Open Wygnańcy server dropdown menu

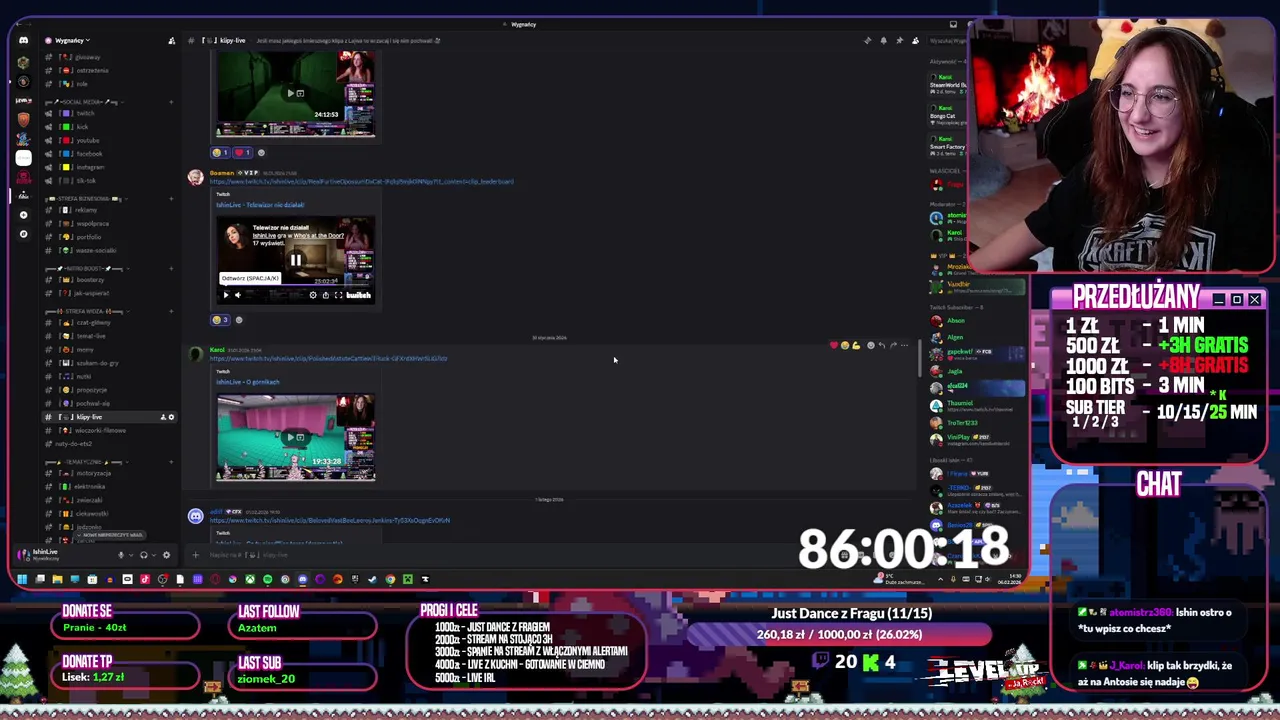pos(72,41)
